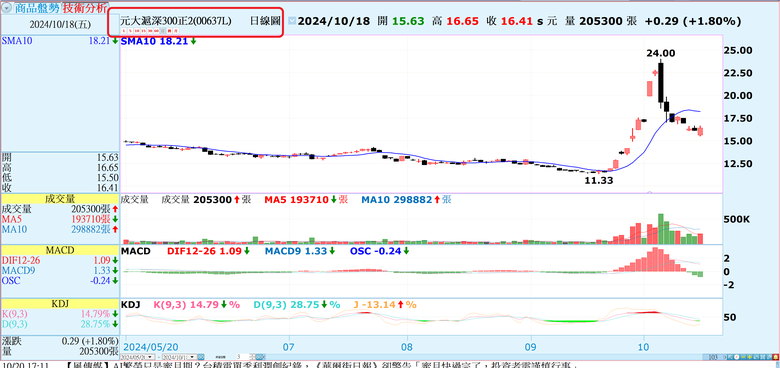Click the 日線圖 chart type label
780x368 pixels.
265,21
